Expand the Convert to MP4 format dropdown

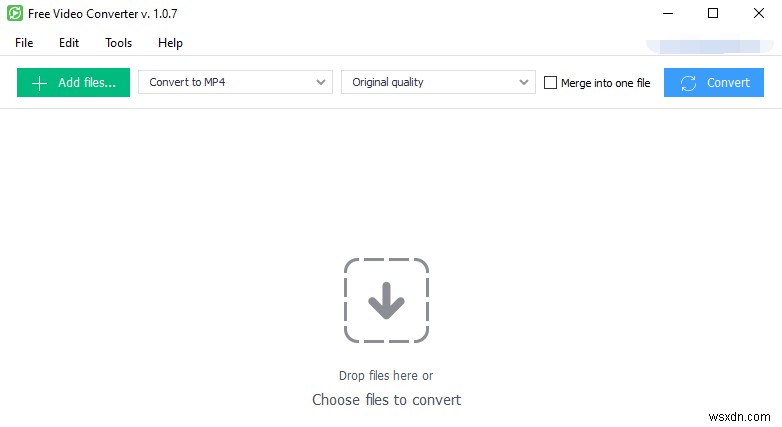click(x=235, y=83)
